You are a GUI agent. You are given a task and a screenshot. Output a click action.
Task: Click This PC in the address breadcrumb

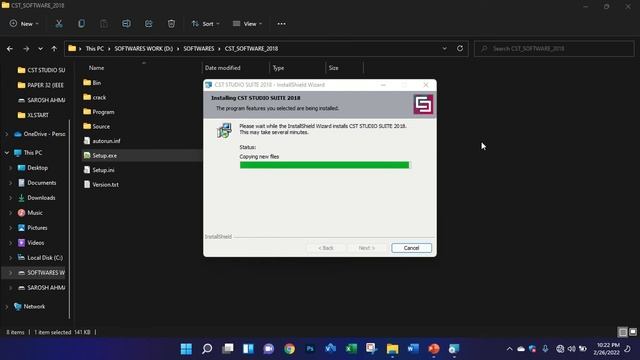point(95,49)
